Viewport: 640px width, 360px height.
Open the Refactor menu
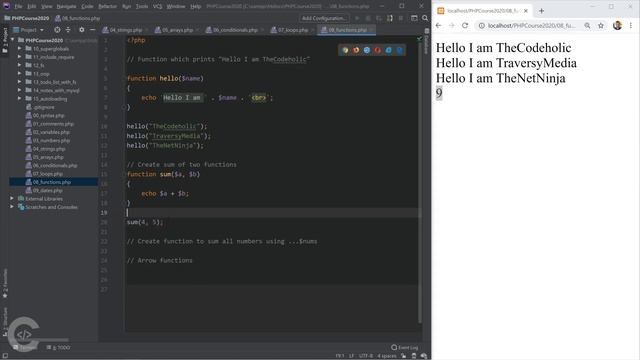click(x=107, y=6)
